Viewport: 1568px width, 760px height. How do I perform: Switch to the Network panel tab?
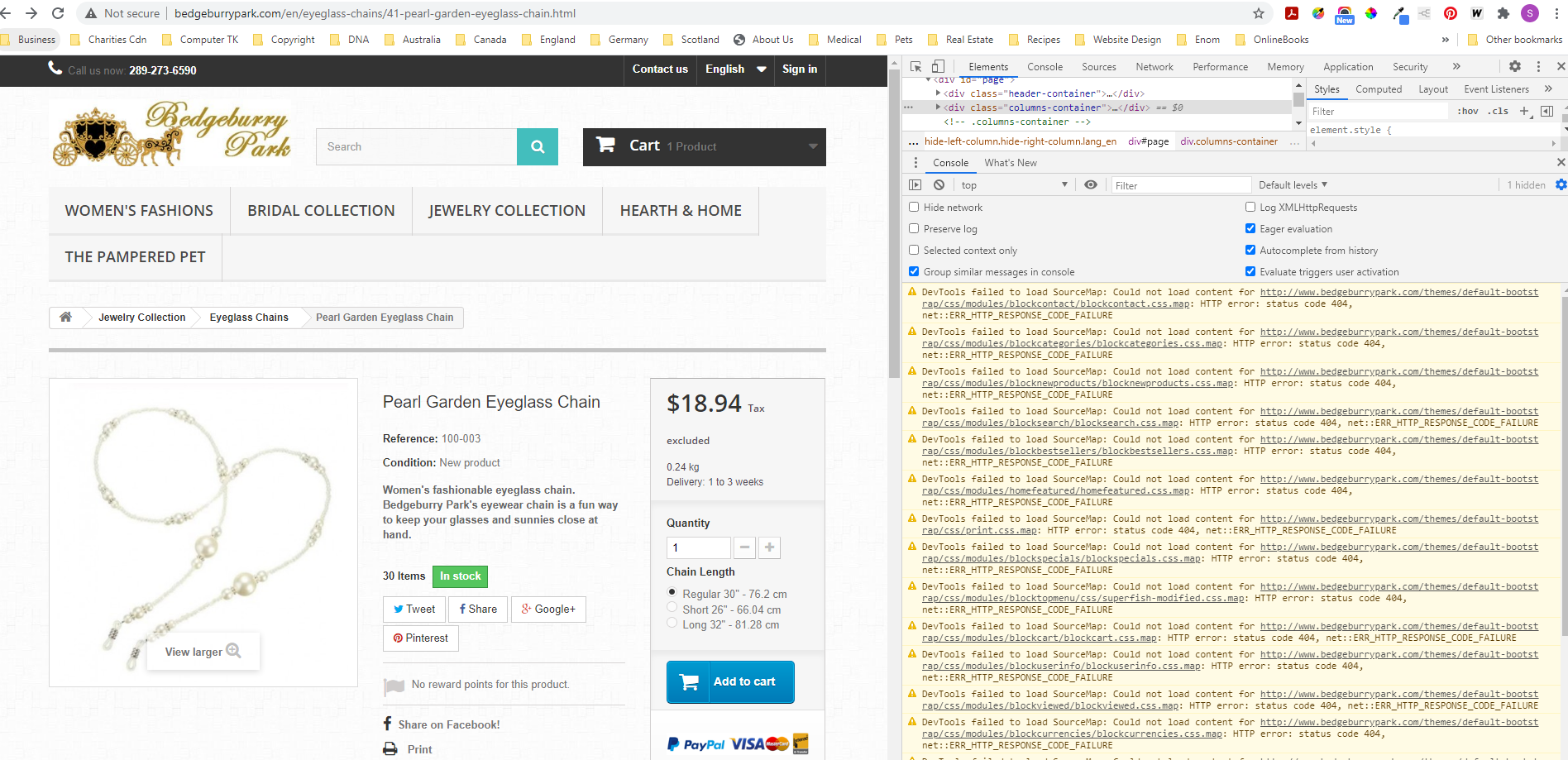pos(1154,67)
